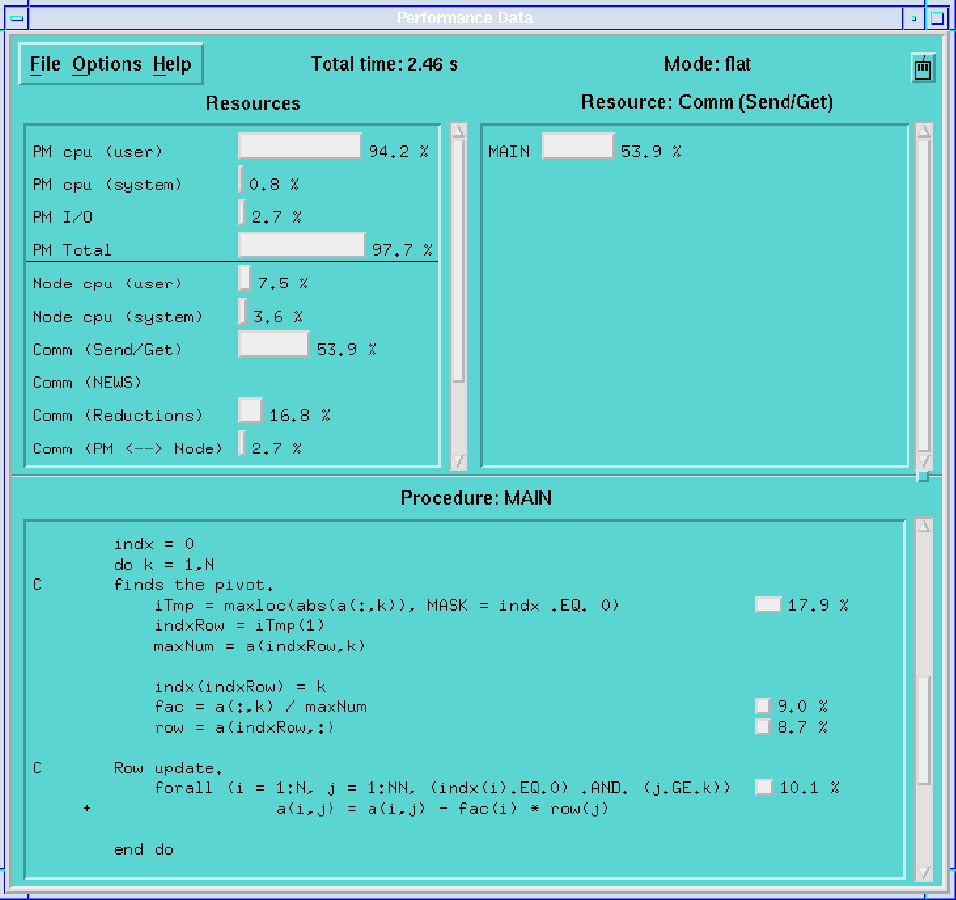Screen dimensions: 956x900
Task: Click scroll-up arrow in Procedure MAIN pane
Action: [924, 526]
